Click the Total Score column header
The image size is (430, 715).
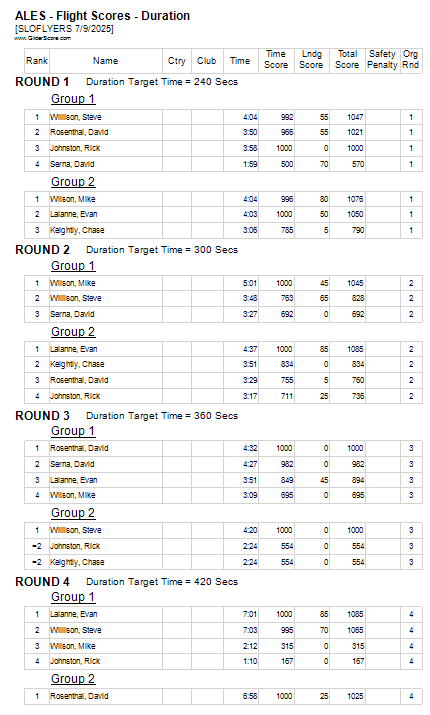[347, 60]
